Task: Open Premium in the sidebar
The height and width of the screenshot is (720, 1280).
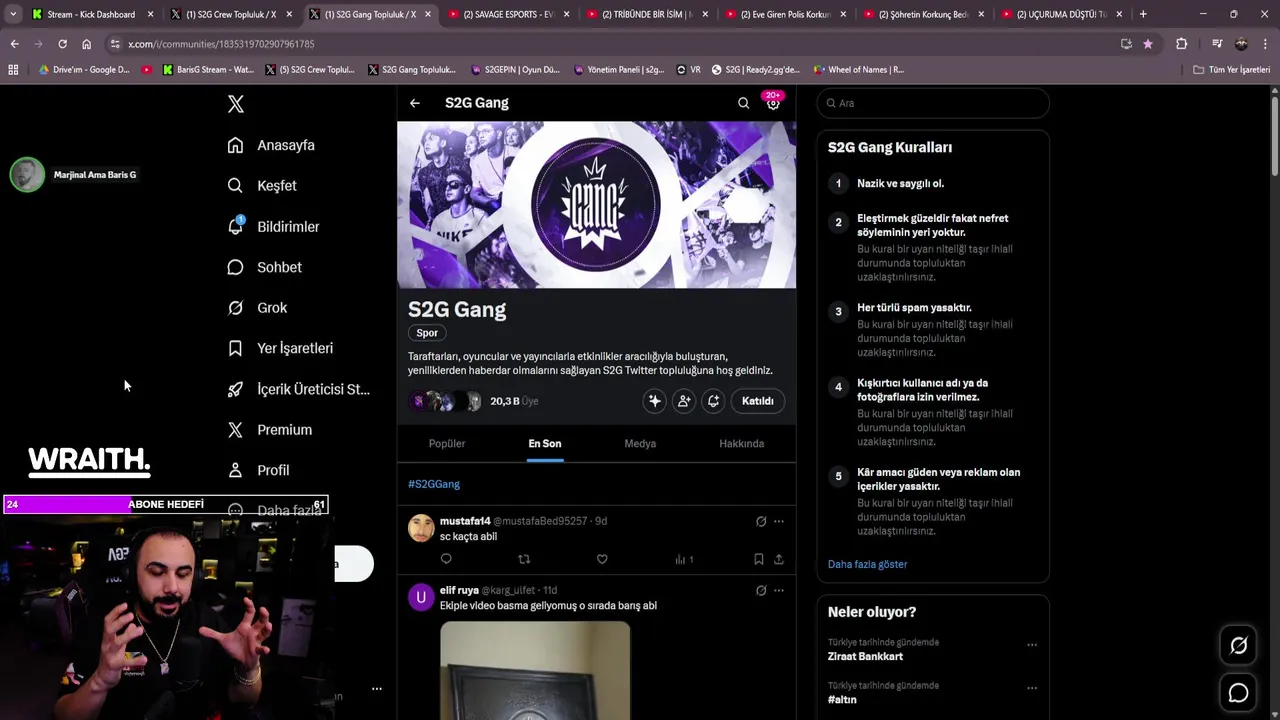Action: click(270, 430)
